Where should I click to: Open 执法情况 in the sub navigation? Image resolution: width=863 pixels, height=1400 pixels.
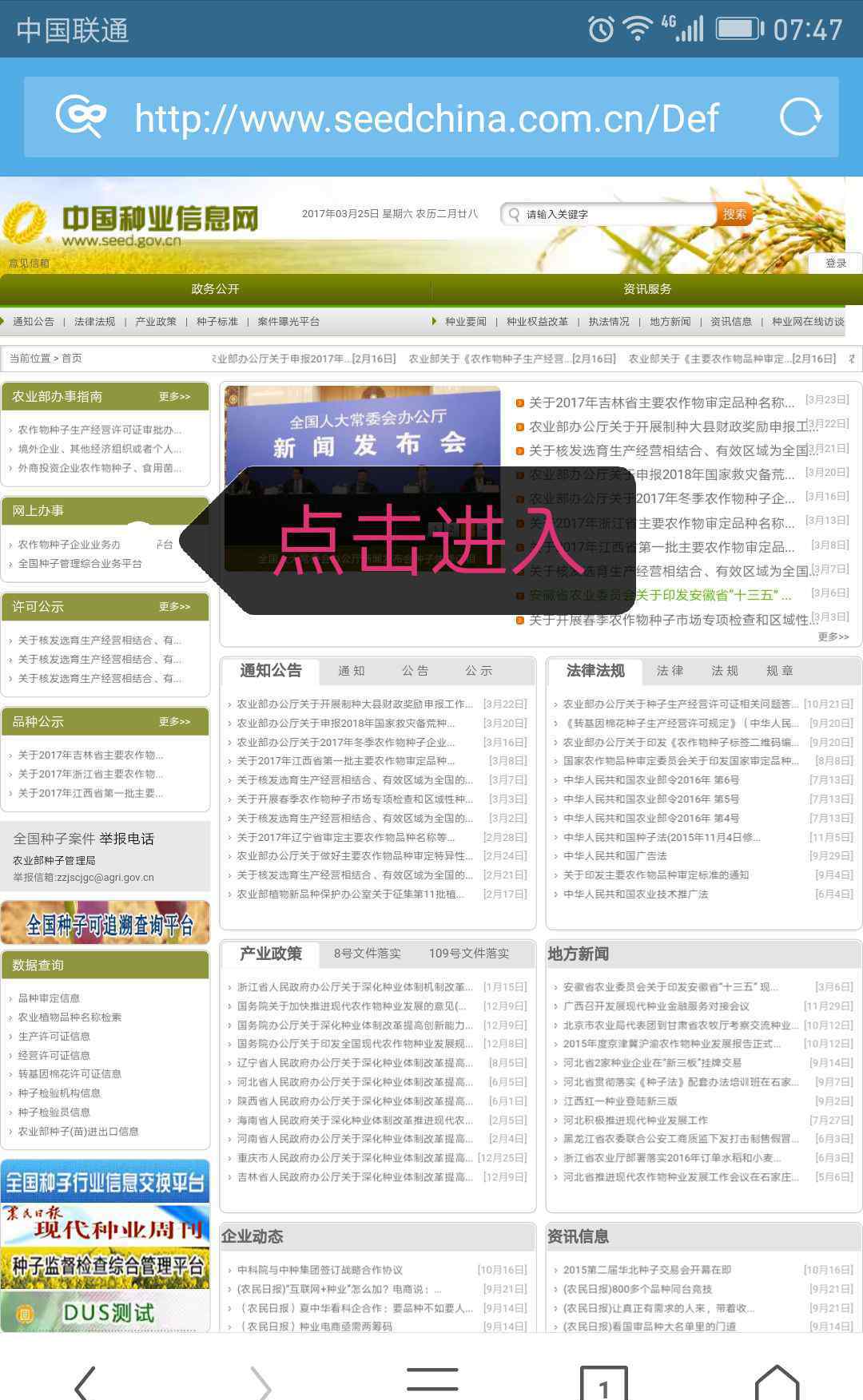point(609,322)
